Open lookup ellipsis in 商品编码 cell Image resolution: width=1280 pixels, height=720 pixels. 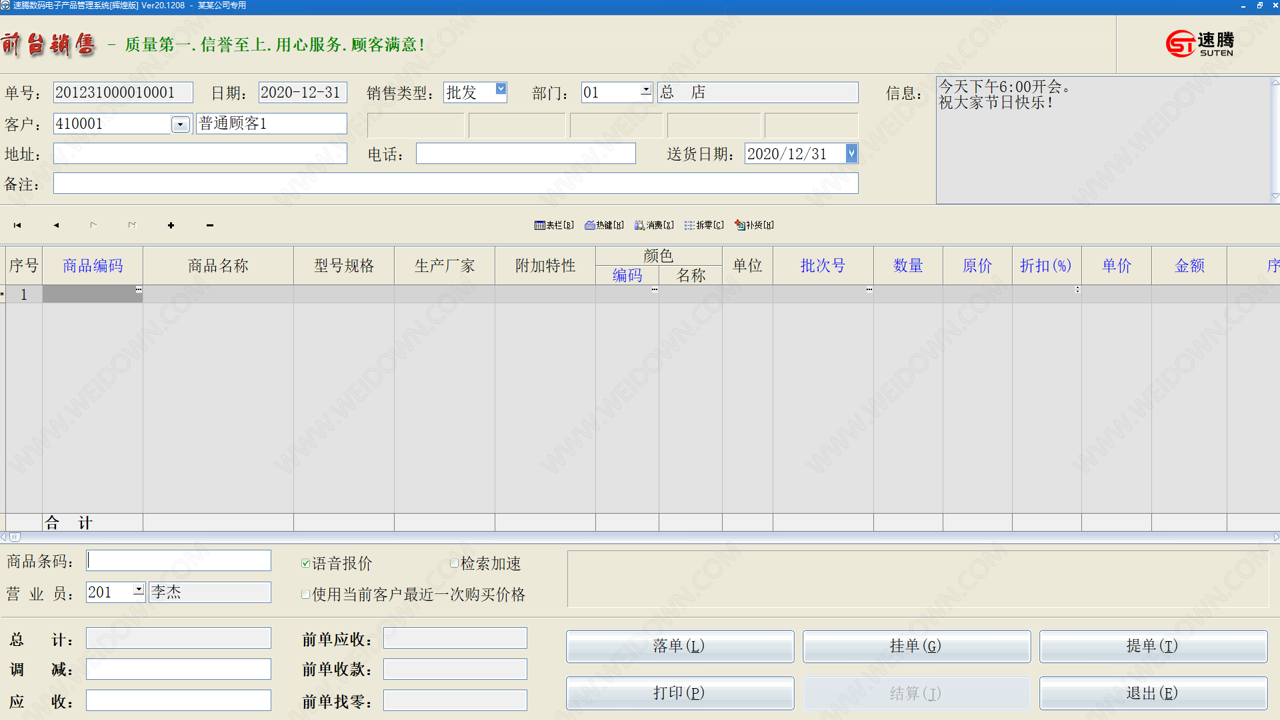(138, 290)
